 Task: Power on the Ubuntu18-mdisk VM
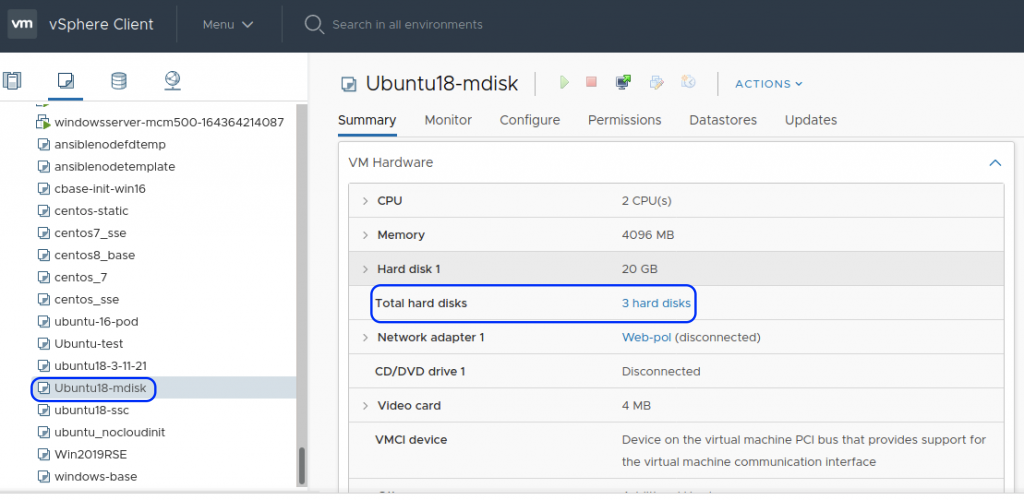tap(564, 83)
